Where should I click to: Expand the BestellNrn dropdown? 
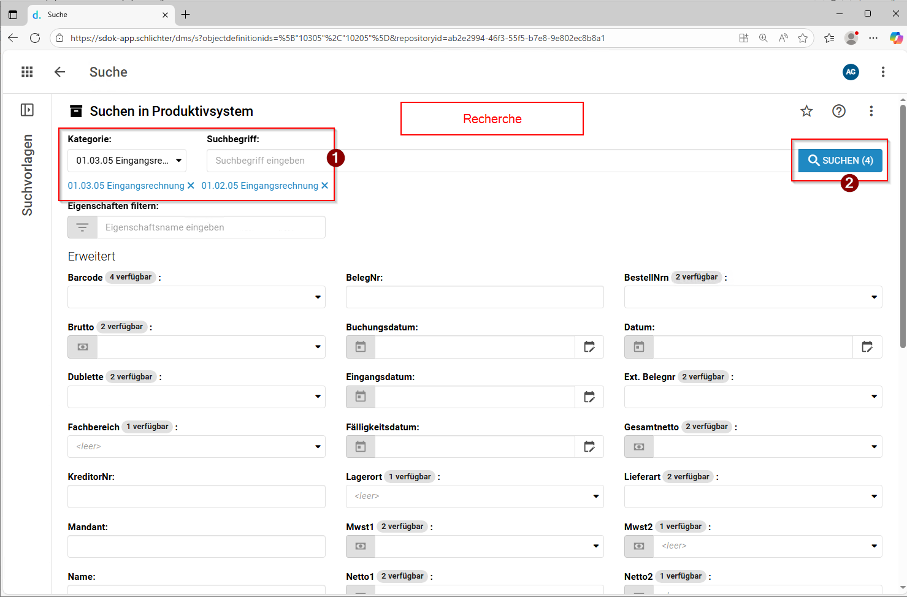point(874,297)
